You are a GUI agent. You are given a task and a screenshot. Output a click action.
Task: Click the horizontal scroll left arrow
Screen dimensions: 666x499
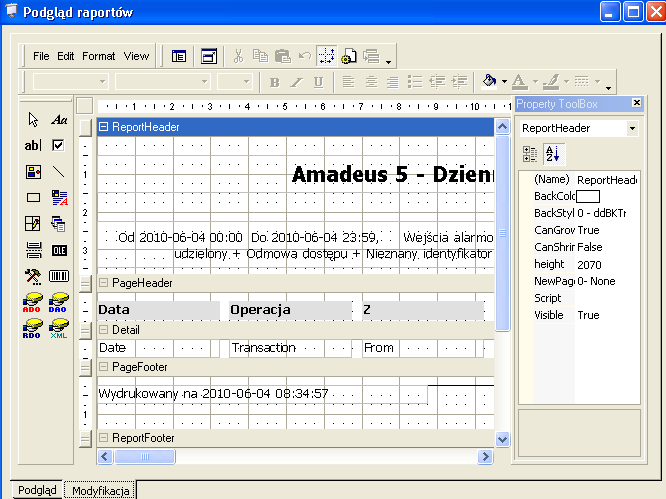pyautogui.click(x=105, y=457)
